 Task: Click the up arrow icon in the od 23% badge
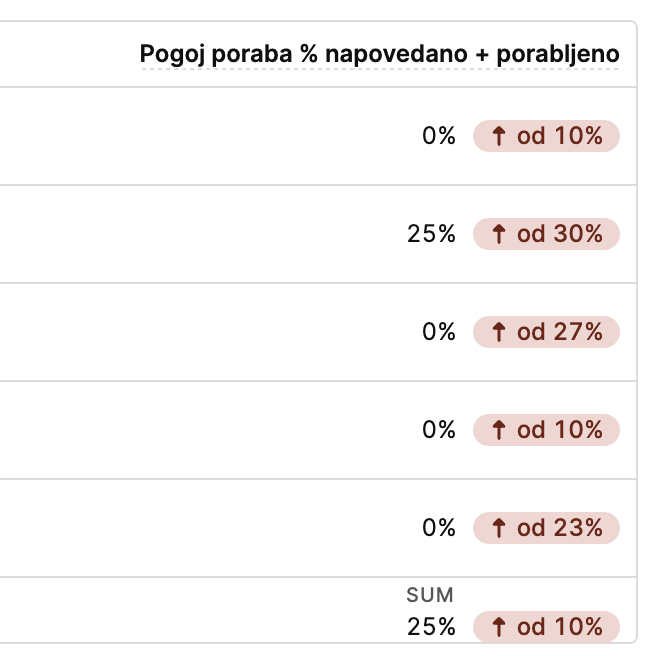coord(499,528)
